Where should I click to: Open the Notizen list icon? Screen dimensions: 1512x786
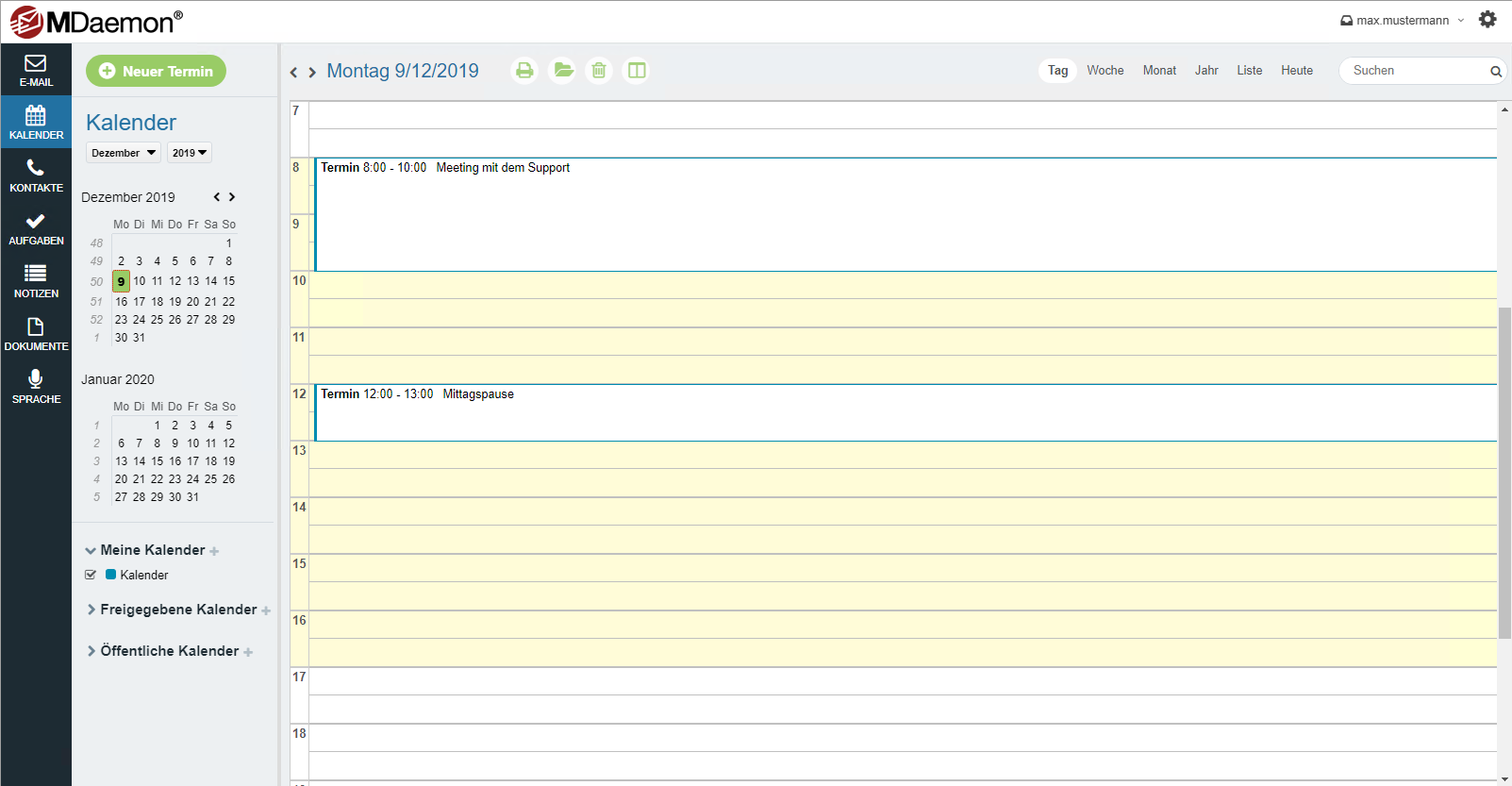36,281
